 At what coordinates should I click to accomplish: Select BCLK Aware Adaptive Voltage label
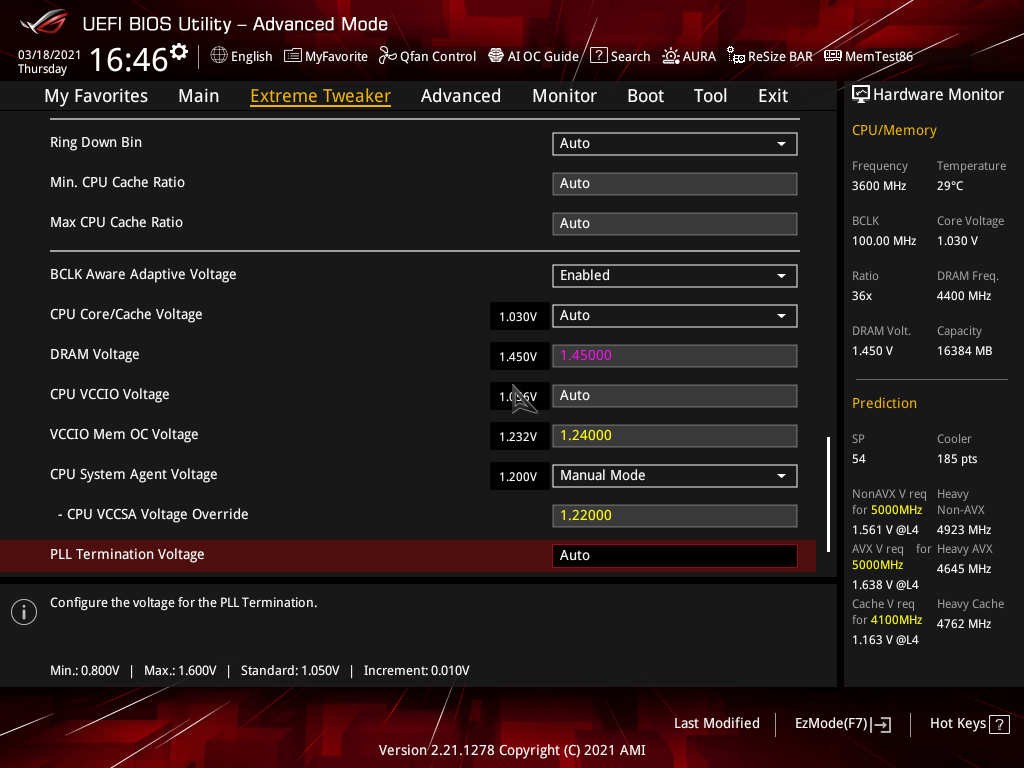click(143, 274)
